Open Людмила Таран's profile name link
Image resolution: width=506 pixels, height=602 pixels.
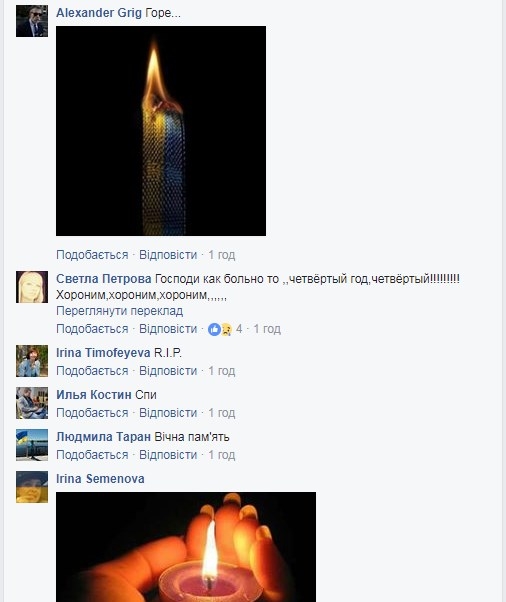coord(103,437)
